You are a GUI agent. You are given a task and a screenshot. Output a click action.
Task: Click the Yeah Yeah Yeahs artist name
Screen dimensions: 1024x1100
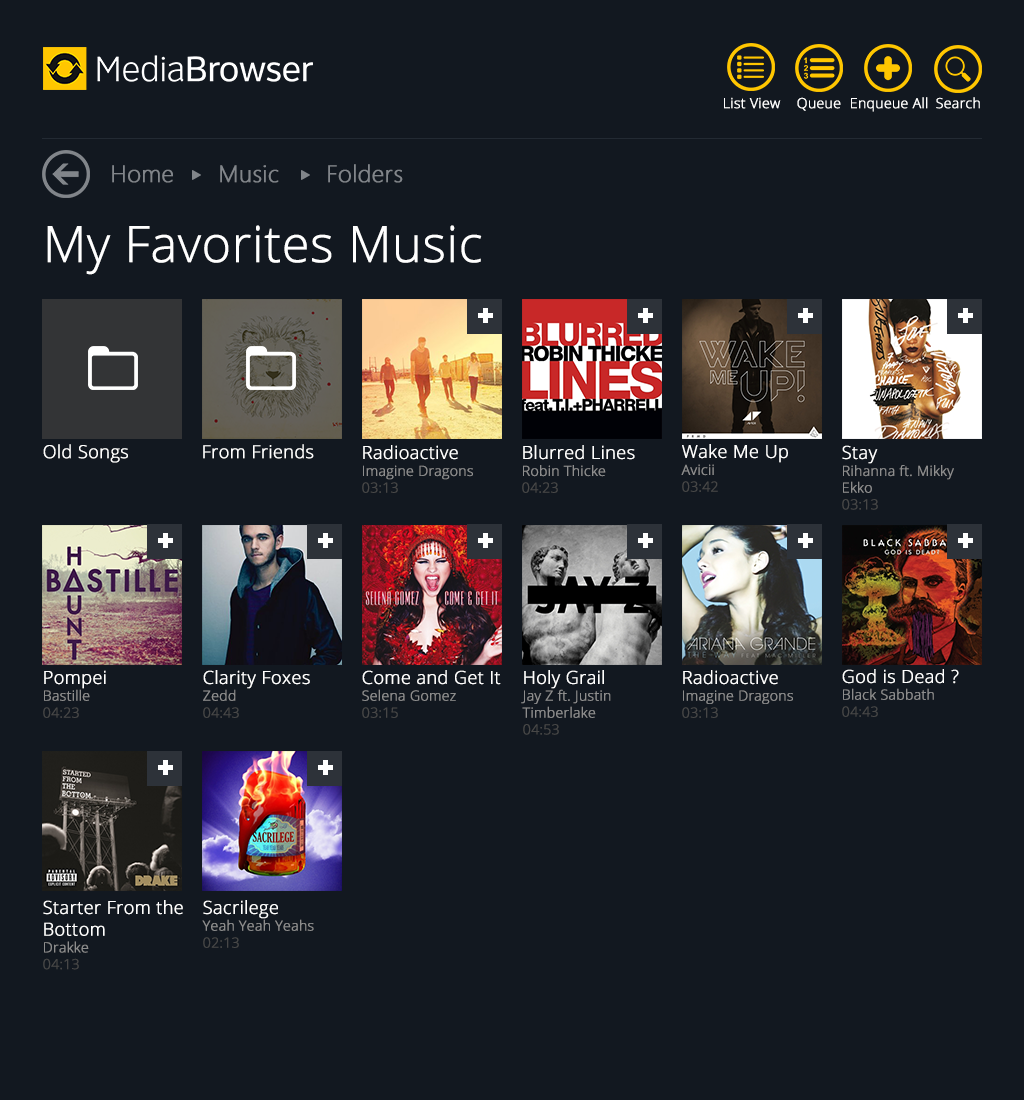point(258,925)
